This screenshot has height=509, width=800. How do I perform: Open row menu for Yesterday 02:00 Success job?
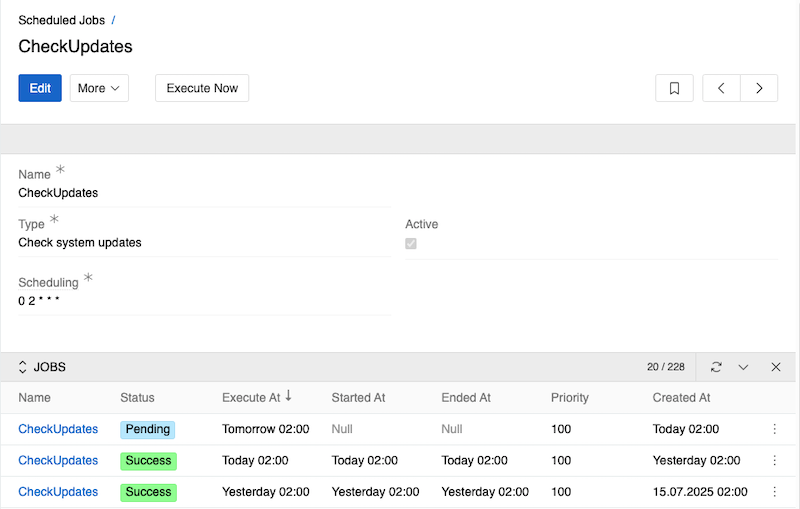click(774, 492)
